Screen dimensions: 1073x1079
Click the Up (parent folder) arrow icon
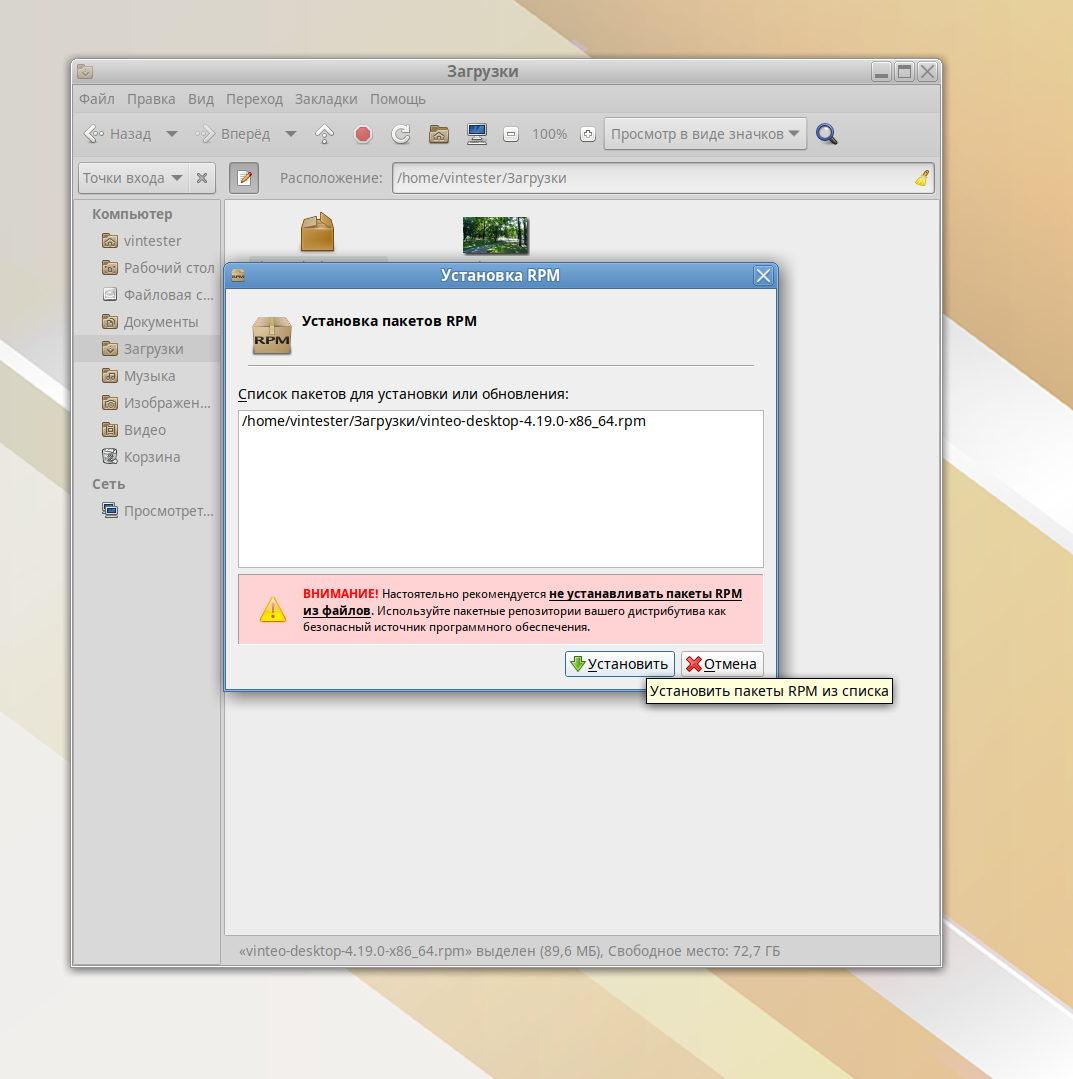324,134
